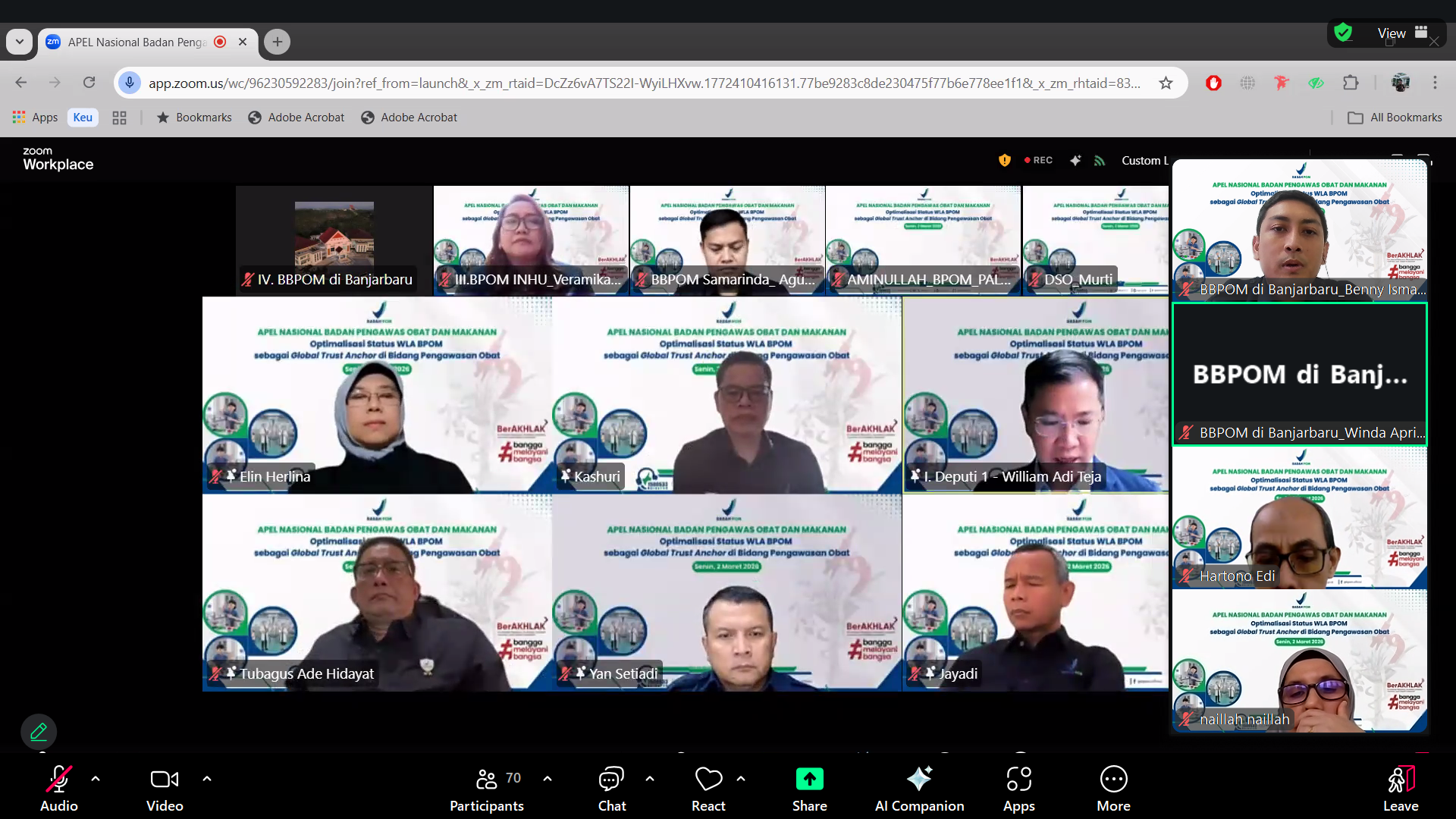Click the More options icon
This screenshot has height=819, width=1456.
click(x=1113, y=780)
